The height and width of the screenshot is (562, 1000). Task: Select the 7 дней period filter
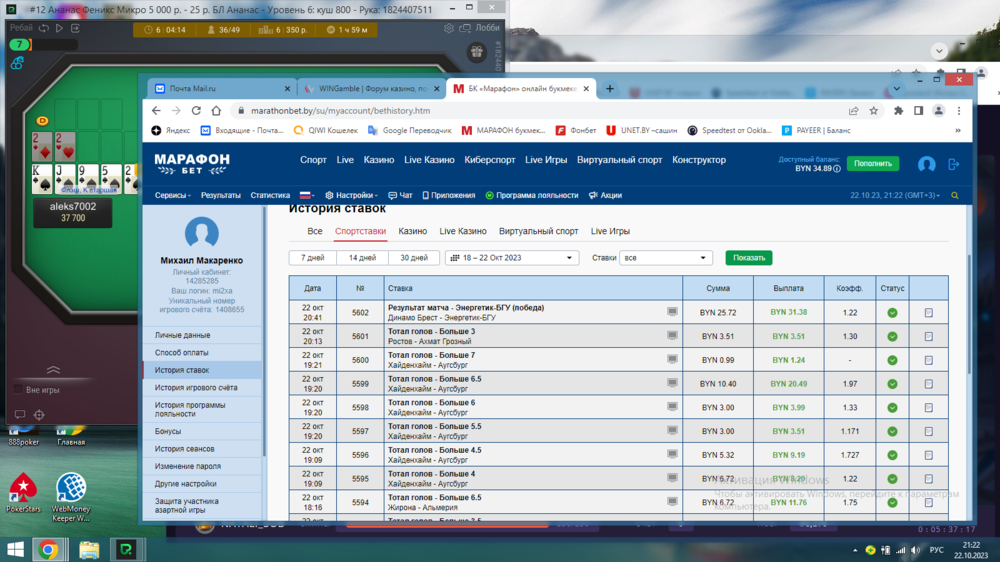click(x=313, y=258)
